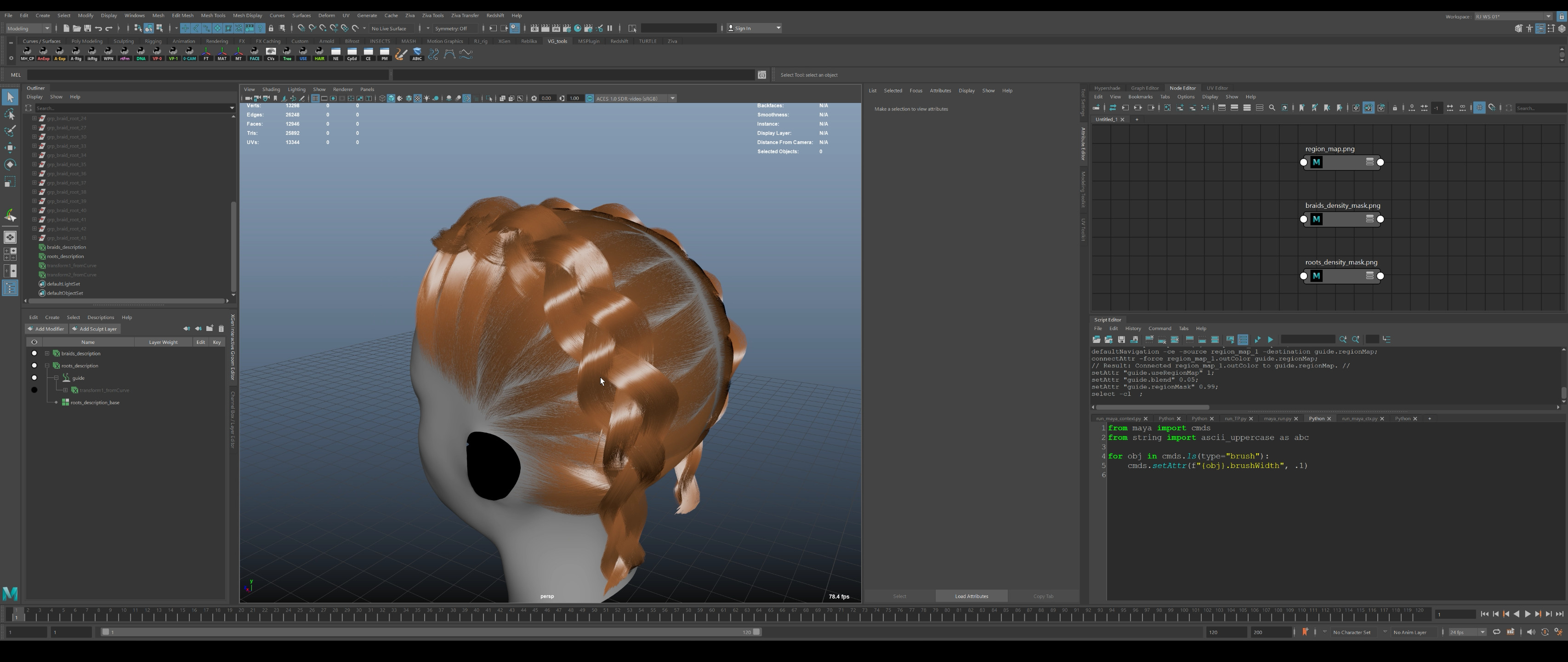Expand the grp_braid_root_24 item in the Outliner
The height and width of the screenshot is (662, 1568).
pos(35,118)
